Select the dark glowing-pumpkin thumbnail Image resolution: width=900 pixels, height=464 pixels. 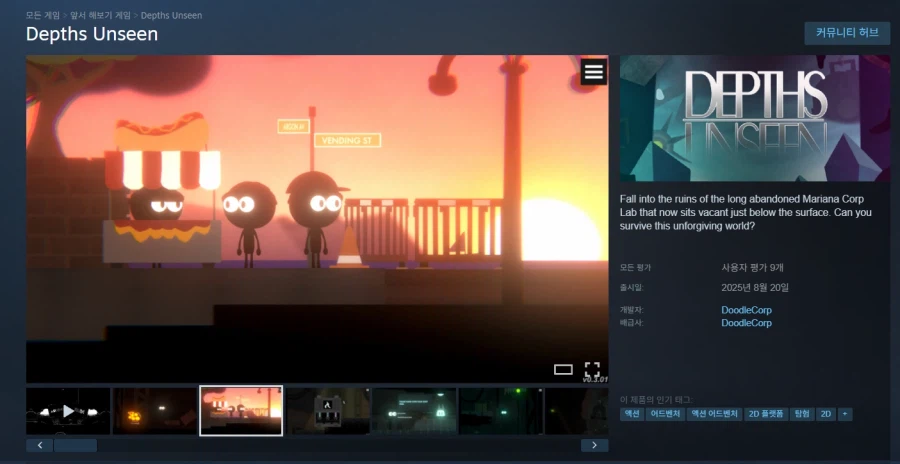click(154, 411)
